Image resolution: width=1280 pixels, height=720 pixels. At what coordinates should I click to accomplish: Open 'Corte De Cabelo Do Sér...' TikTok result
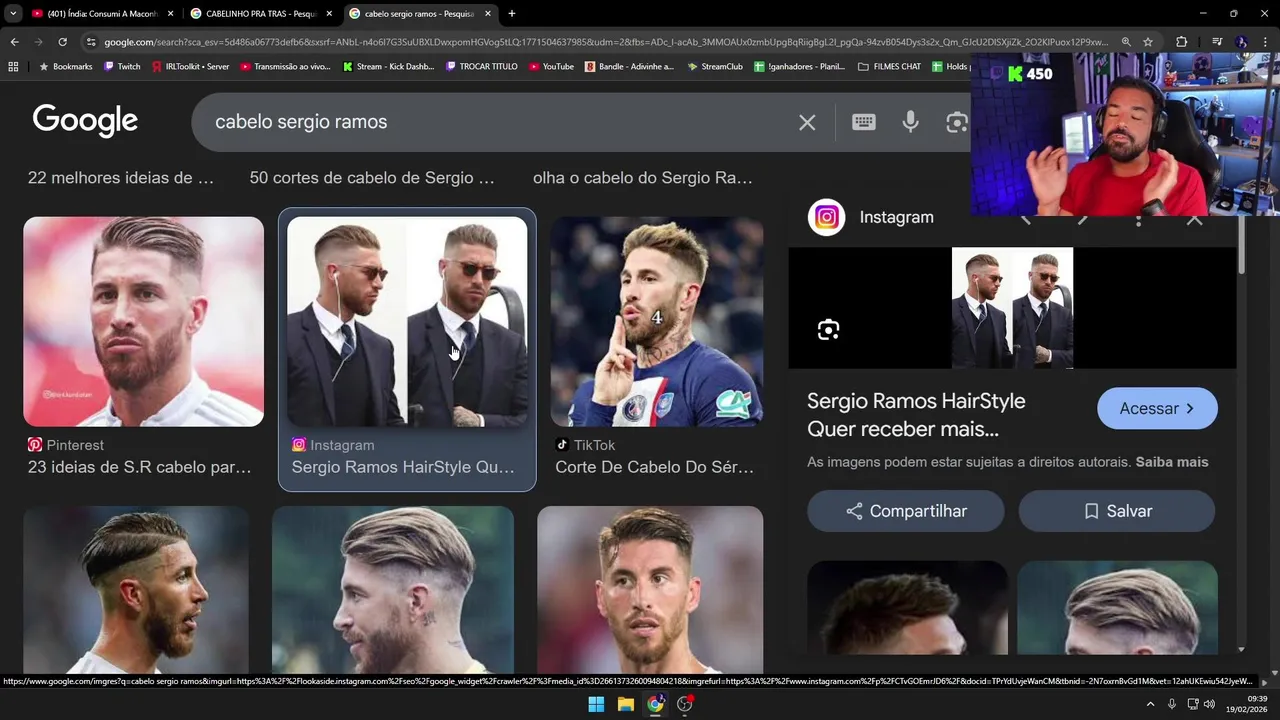pyautogui.click(x=654, y=467)
